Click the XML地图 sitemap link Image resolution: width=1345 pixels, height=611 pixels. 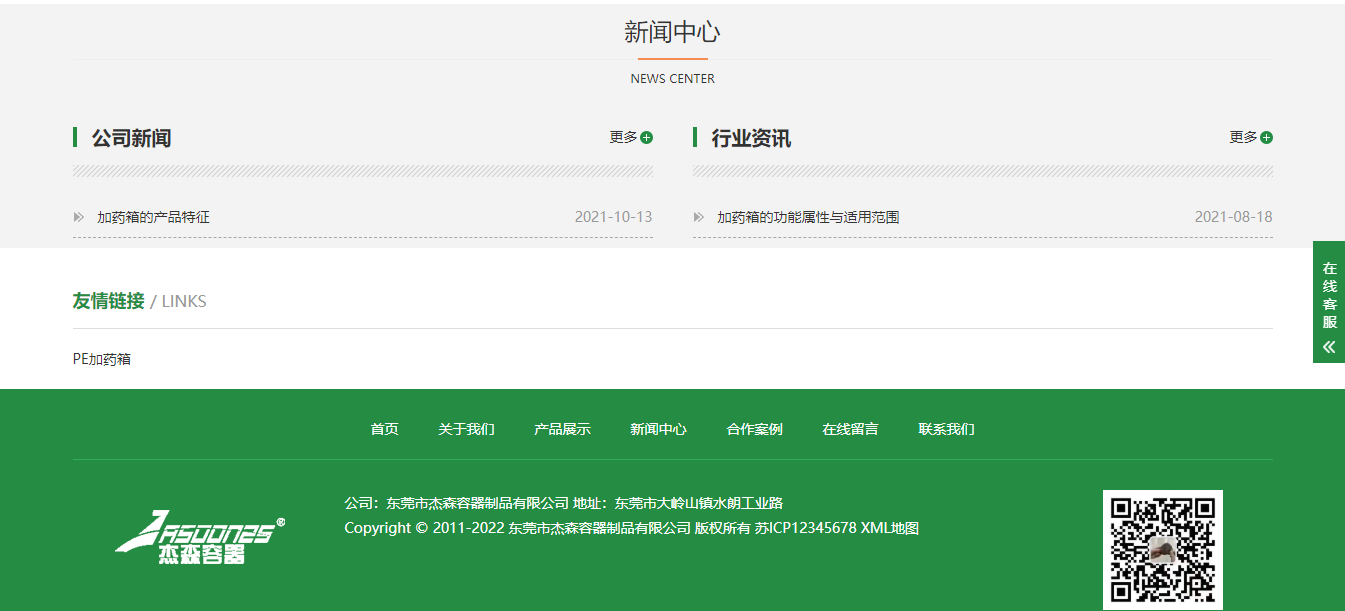(x=889, y=528)
